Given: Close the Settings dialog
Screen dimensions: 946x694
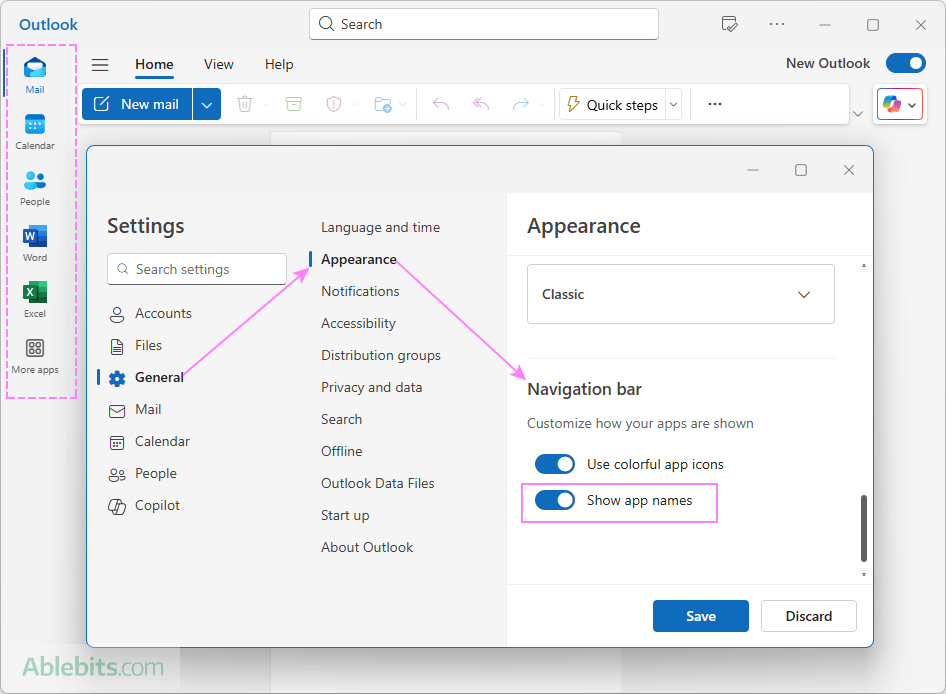Looking at the screenshot, I should tap(849, 170).
